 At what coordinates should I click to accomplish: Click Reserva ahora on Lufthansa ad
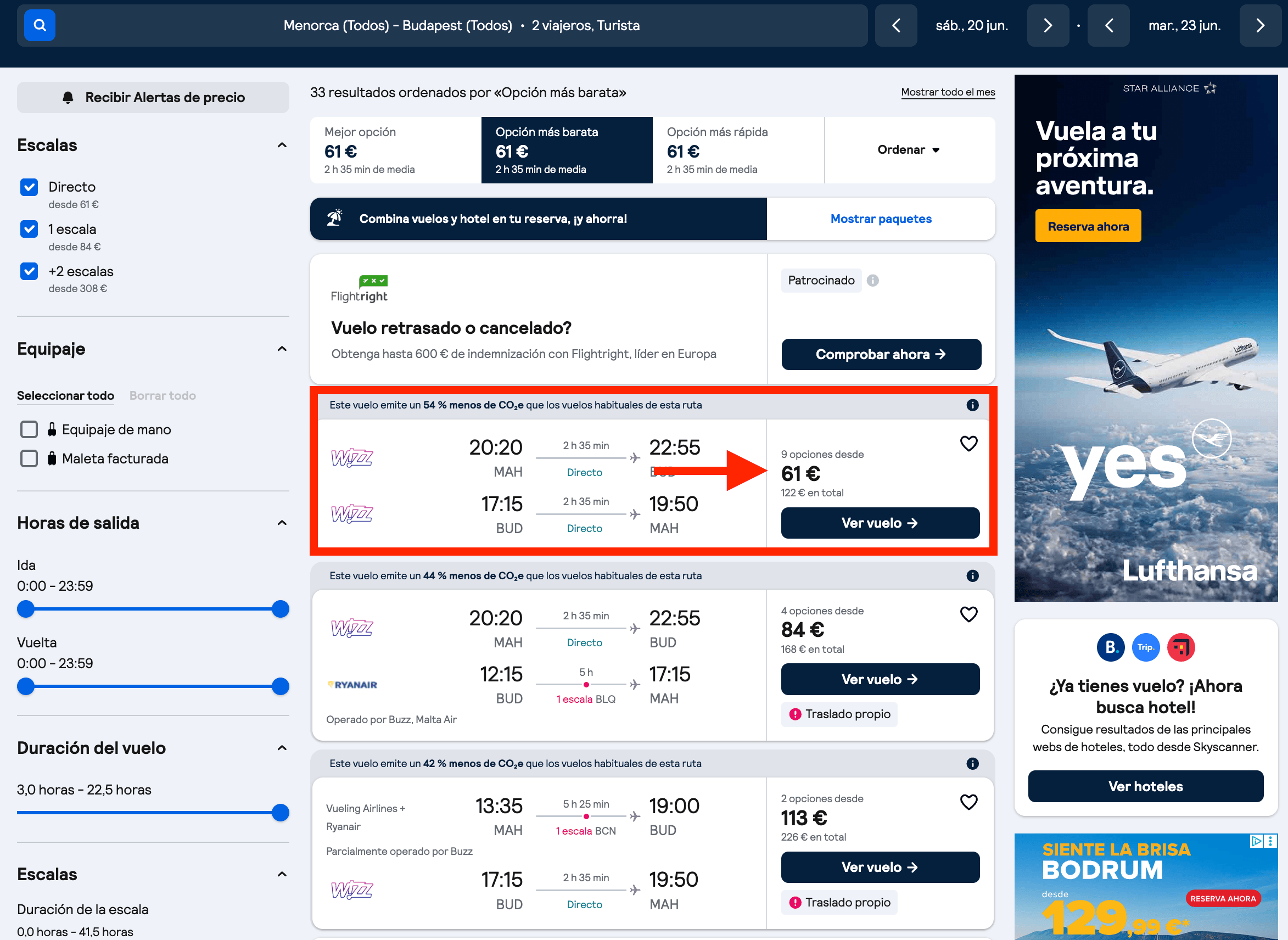(x=1088, y=226)
